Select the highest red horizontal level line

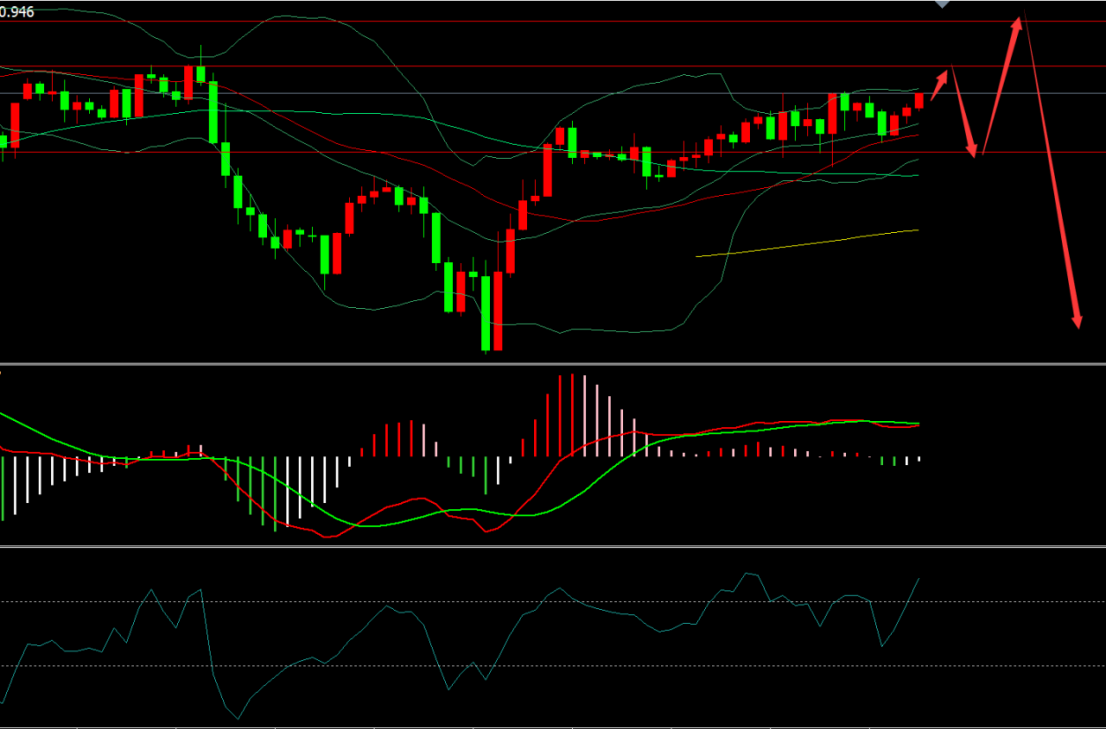click(x=554, y=21)
